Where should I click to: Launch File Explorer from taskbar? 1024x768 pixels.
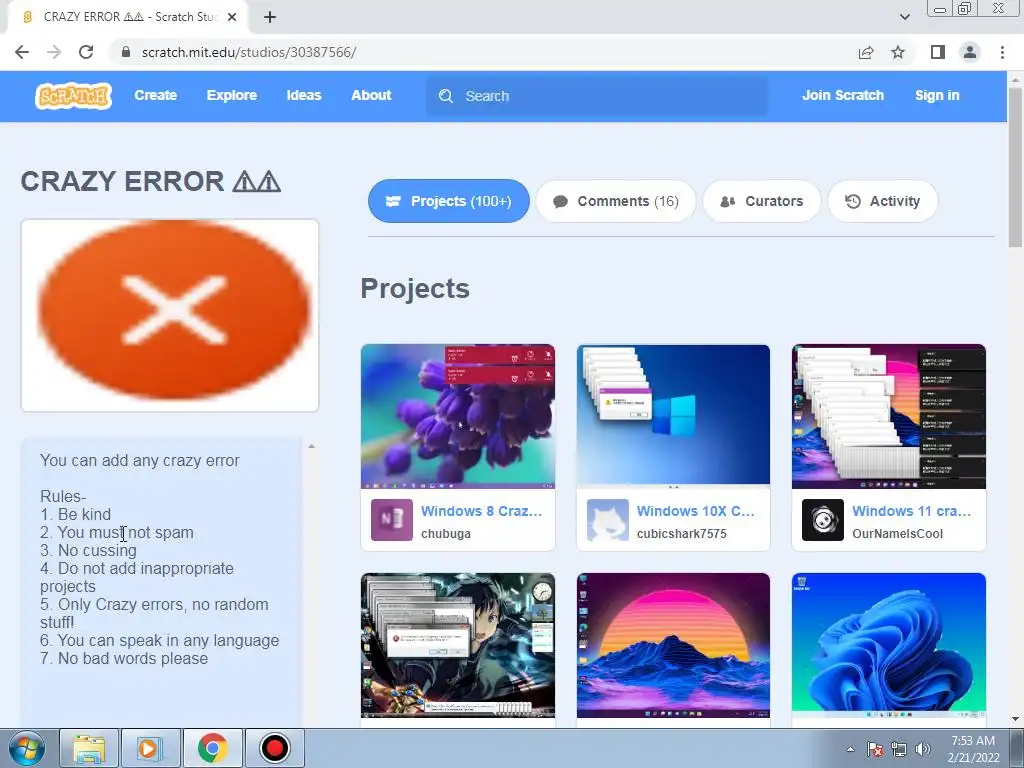pos(89,748)
